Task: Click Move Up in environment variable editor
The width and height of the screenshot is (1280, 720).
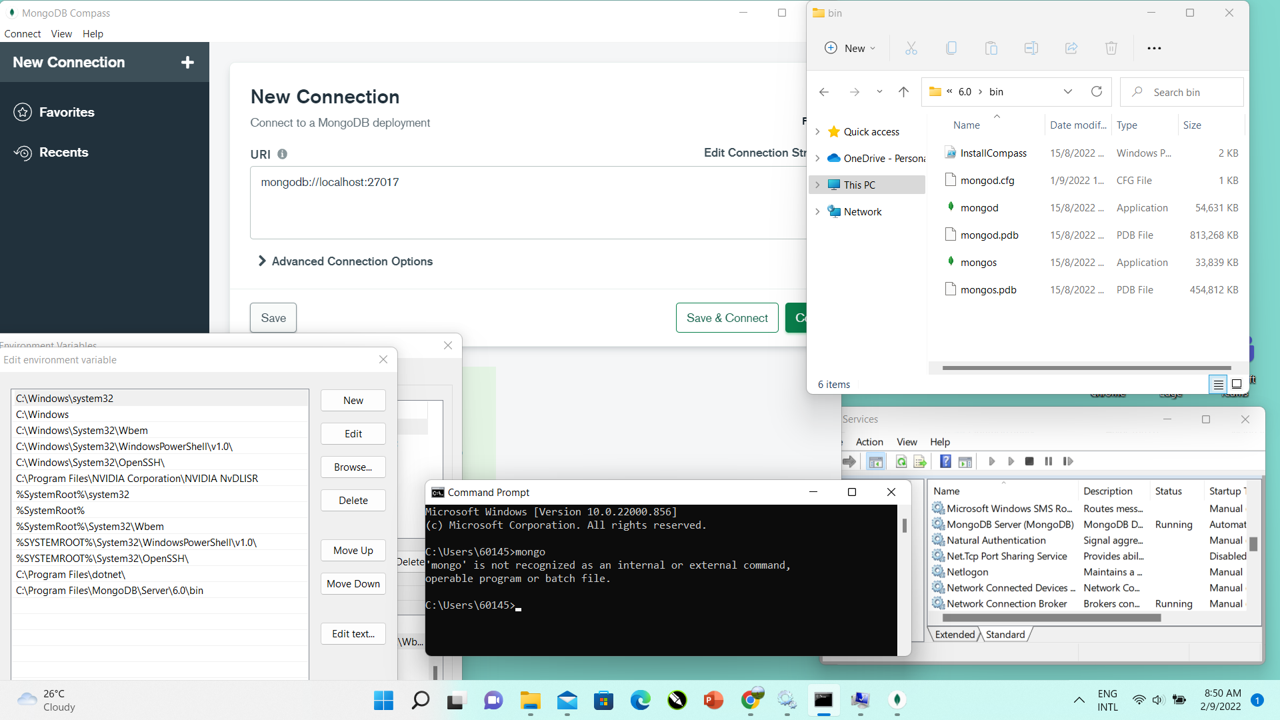Action: tap(353, 550)
